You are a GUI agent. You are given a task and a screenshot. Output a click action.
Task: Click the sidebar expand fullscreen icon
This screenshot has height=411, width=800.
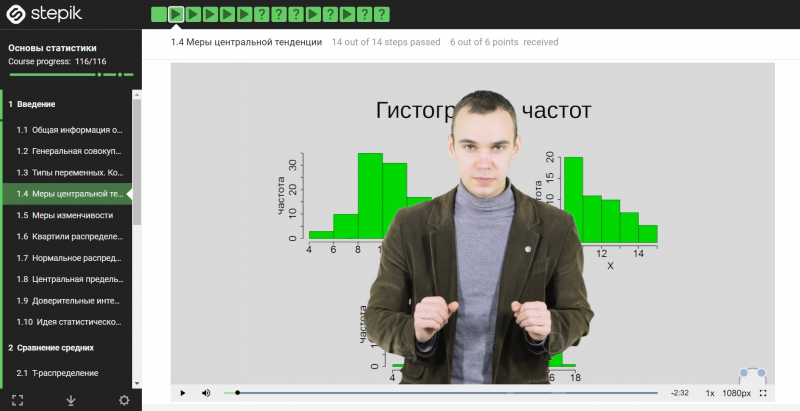[x=17, y=400]
